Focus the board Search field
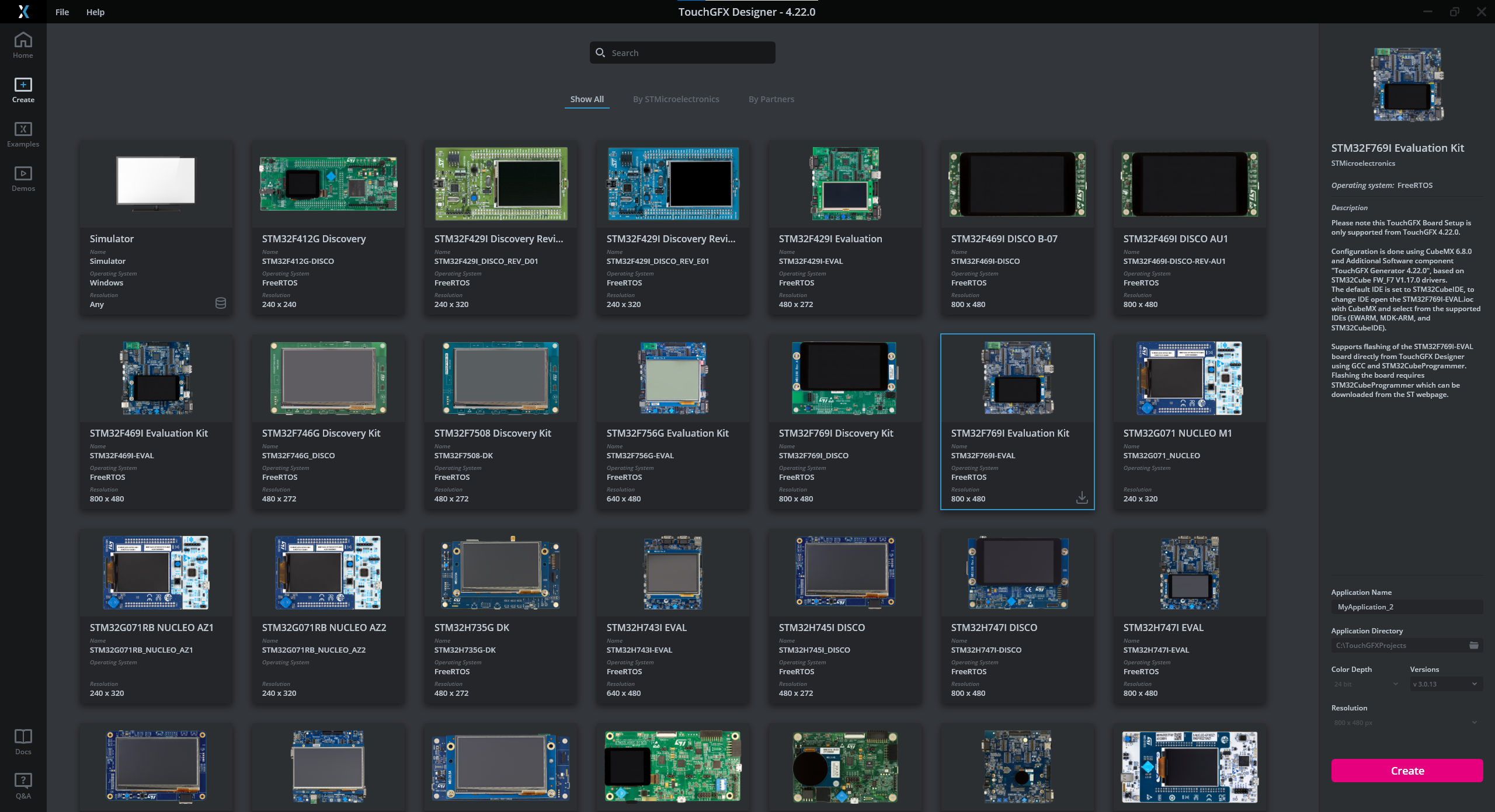 point(683,53)
